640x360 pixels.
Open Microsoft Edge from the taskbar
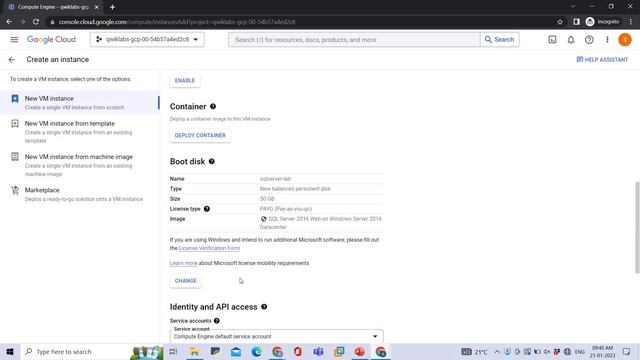point(256,351)
